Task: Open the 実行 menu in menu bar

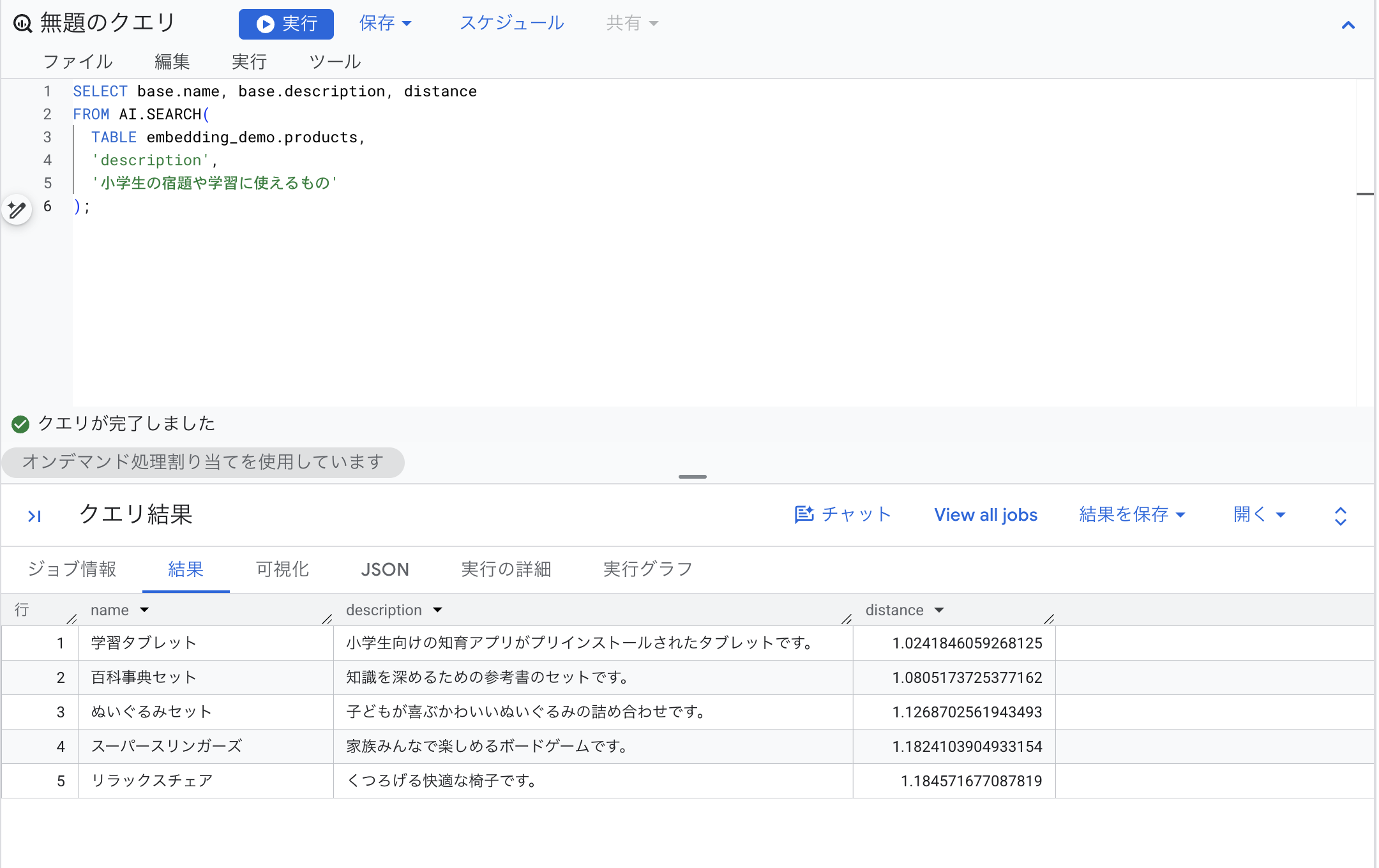Action: pos(249,62)
